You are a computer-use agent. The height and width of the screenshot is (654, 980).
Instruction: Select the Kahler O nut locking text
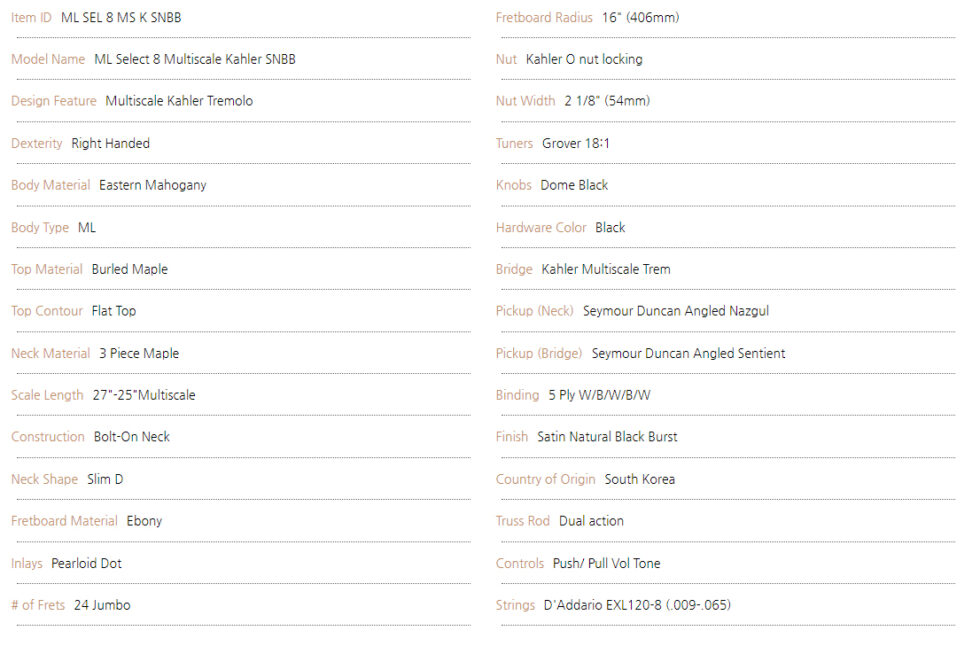(584, 59)
